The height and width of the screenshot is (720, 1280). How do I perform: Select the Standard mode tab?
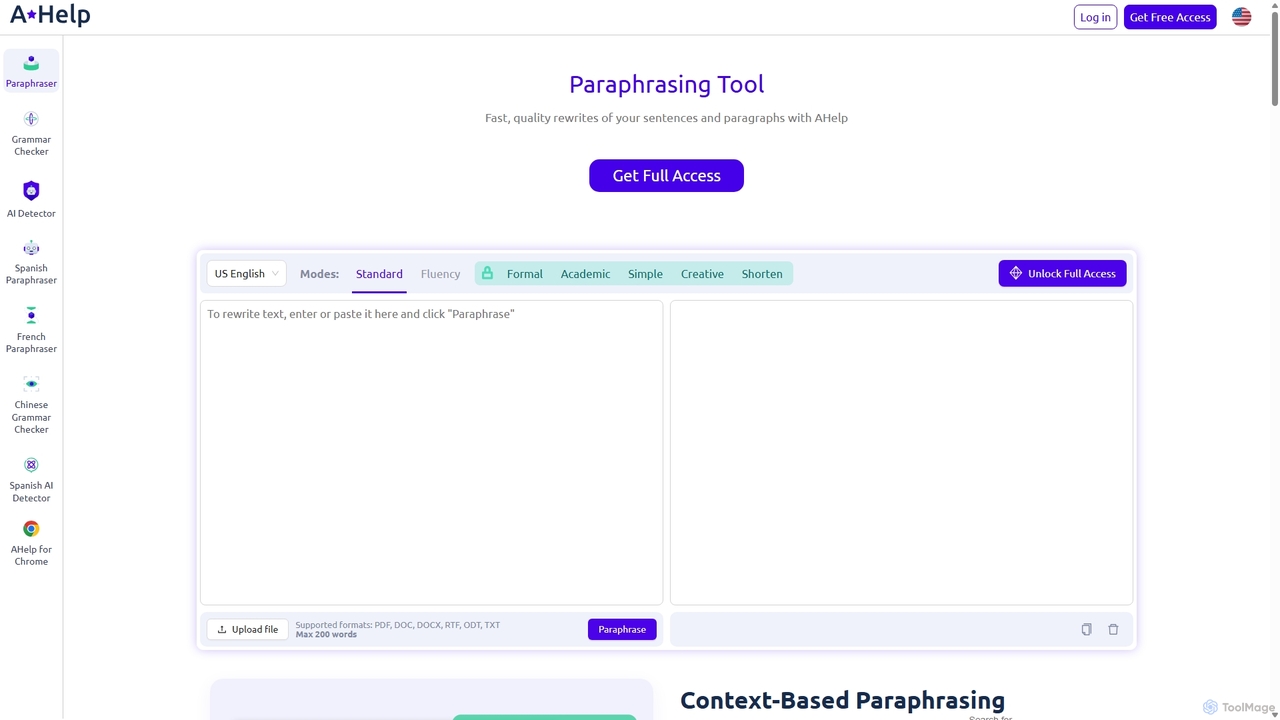[x=379, y=274]
